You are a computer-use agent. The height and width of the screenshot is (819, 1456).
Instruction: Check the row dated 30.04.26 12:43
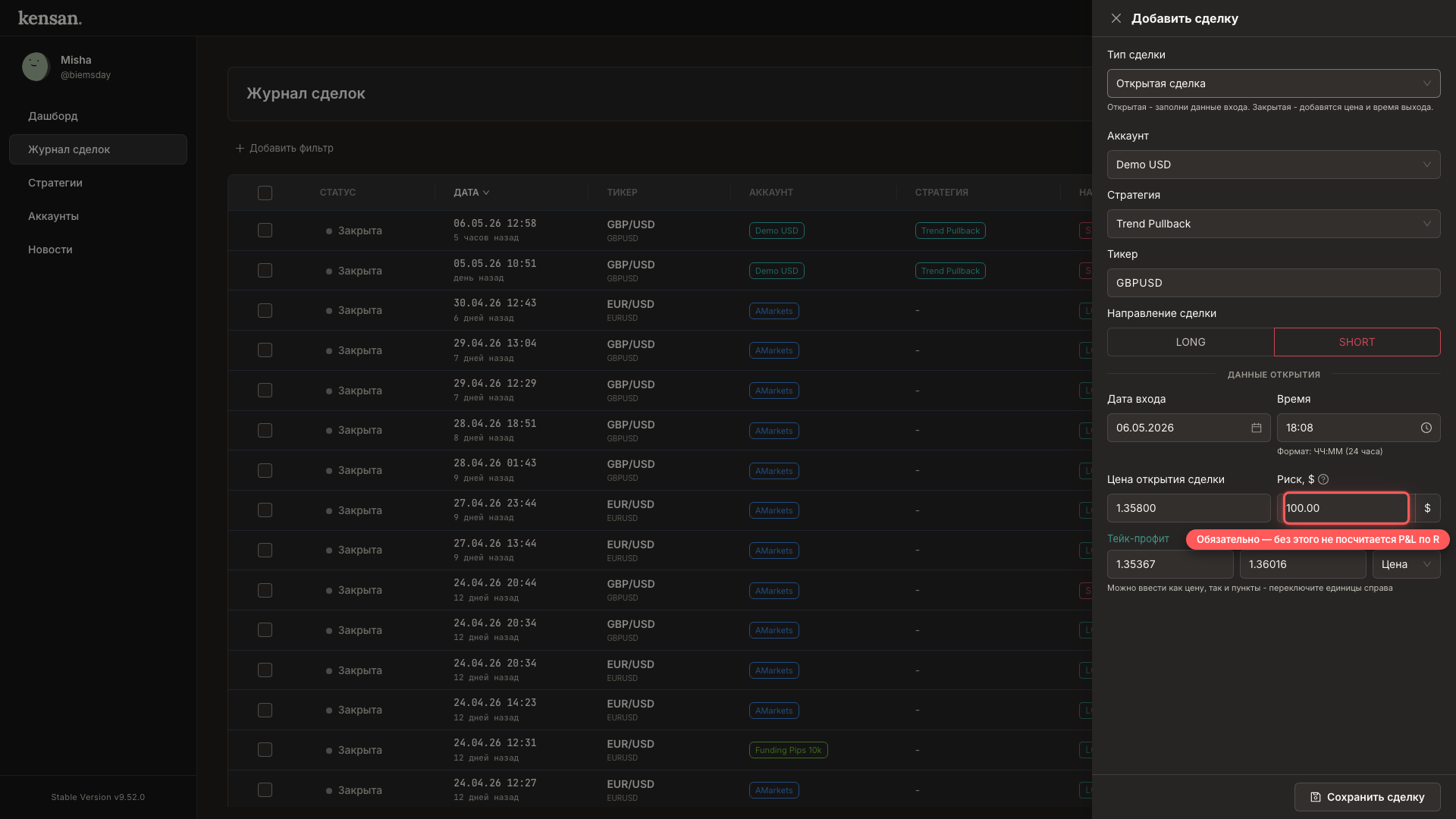point(265,310)
